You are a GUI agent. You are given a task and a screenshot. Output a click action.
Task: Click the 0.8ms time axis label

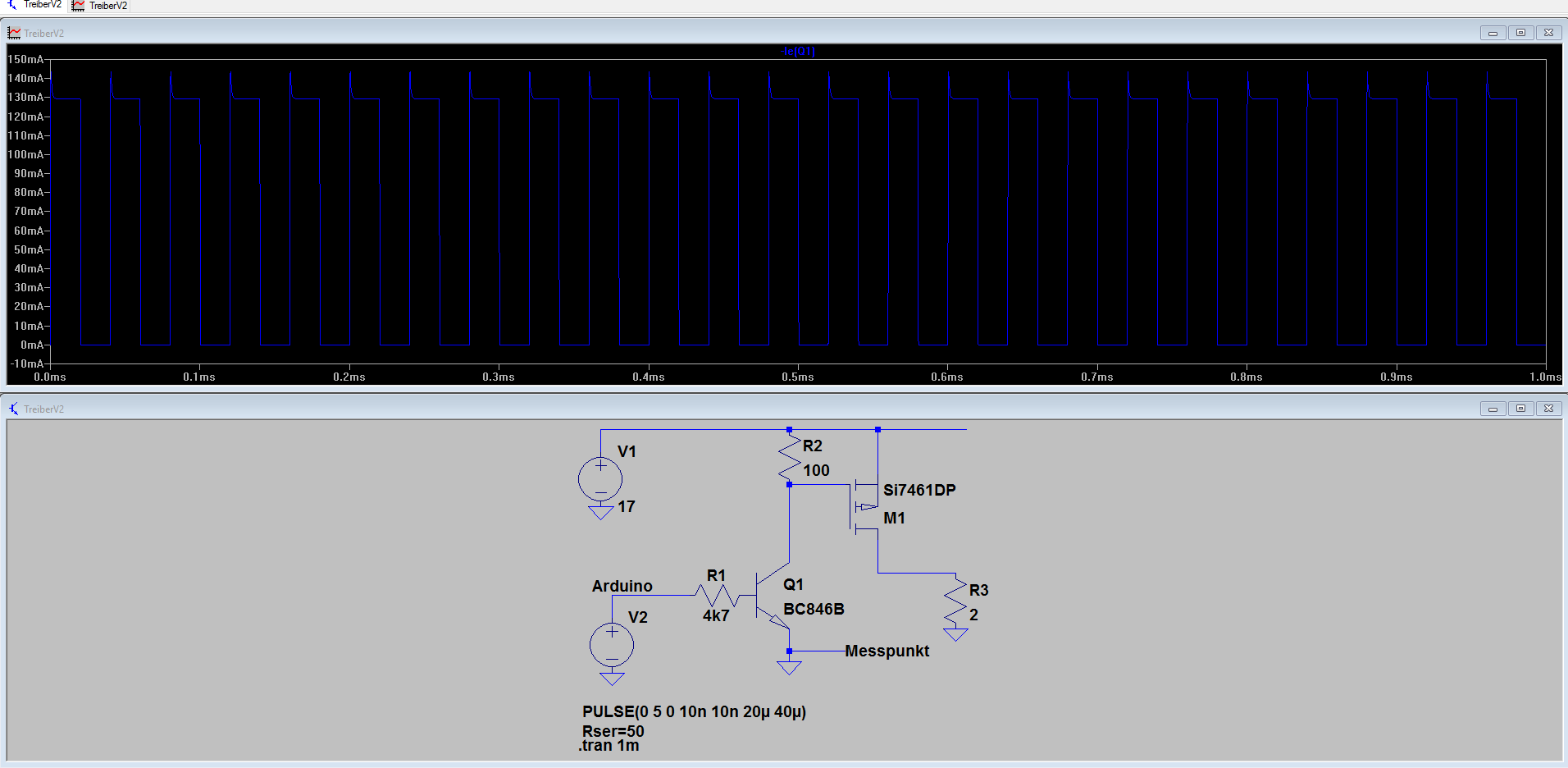click(1246, 377)
